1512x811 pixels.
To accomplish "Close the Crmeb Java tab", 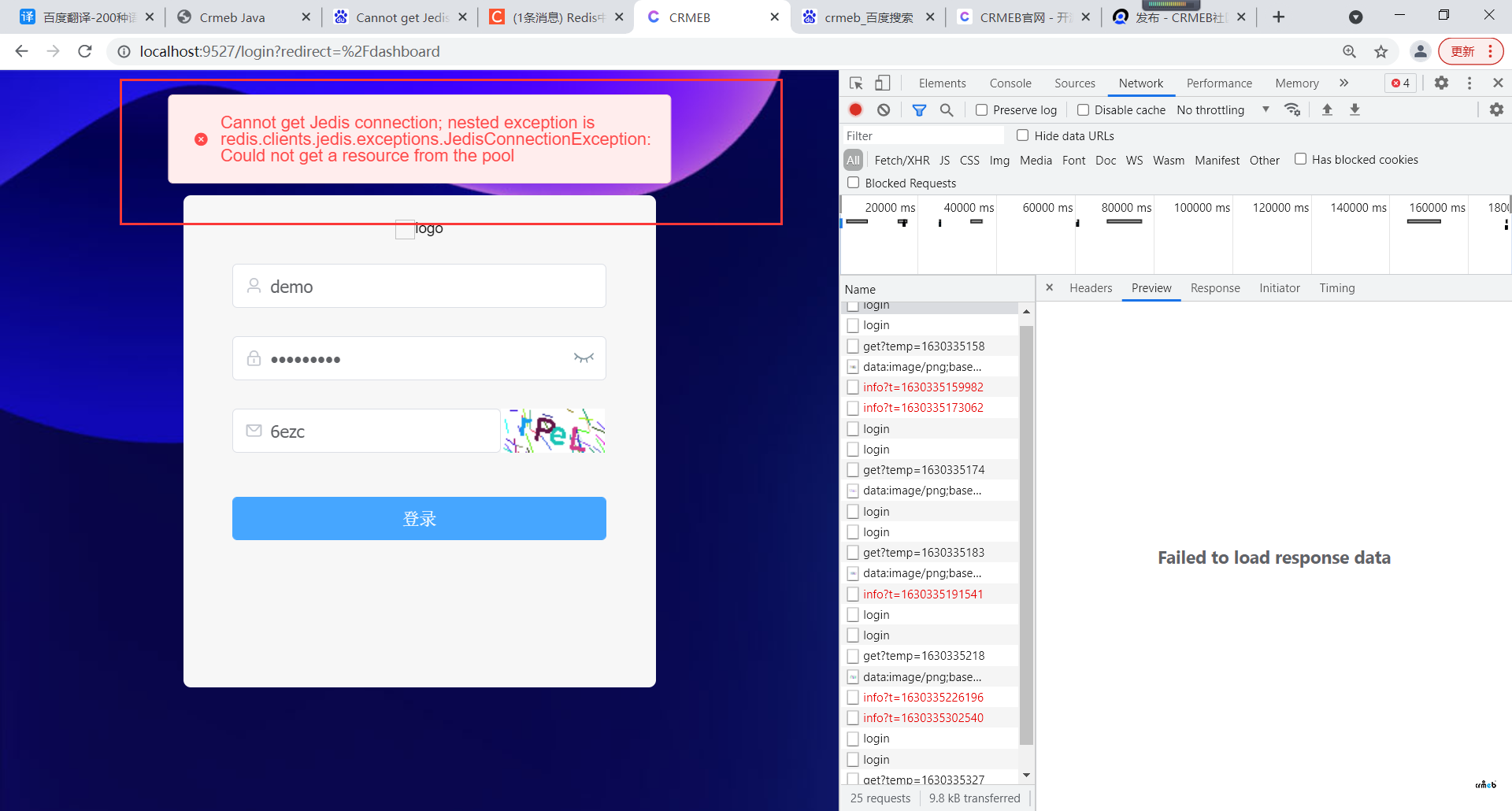I will (306, 17).
